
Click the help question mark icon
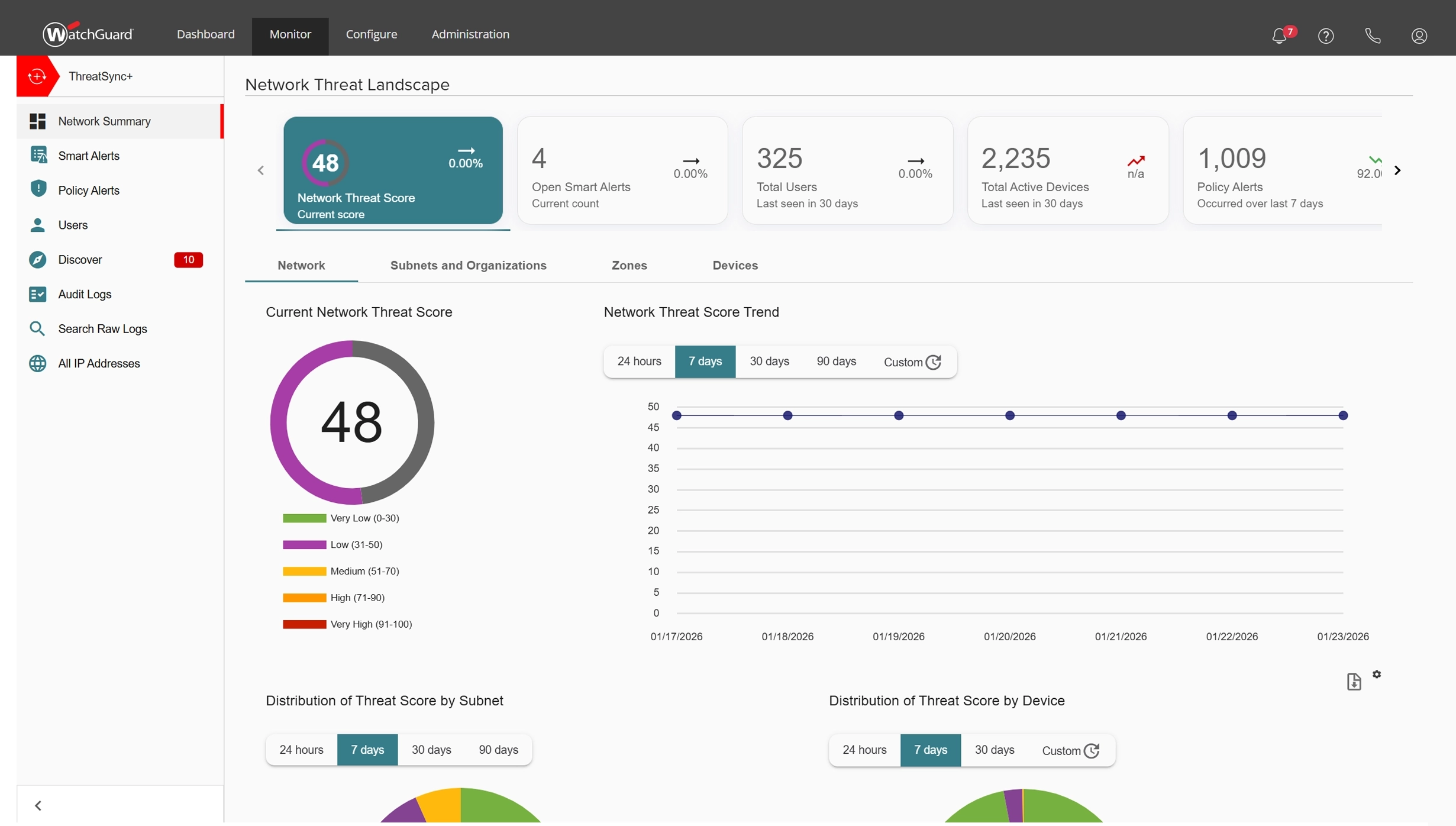(1326, 36)
